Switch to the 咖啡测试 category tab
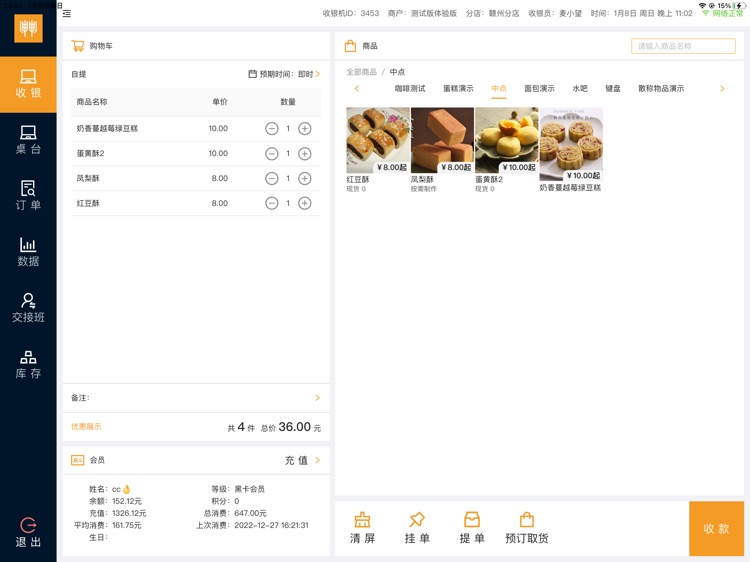The width and height of the screenshot is (750, 562). tap(410, 88)
